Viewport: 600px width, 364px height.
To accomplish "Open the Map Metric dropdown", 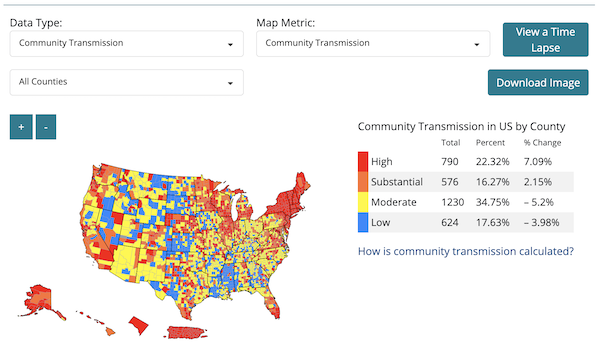I will tap(373, 44).
